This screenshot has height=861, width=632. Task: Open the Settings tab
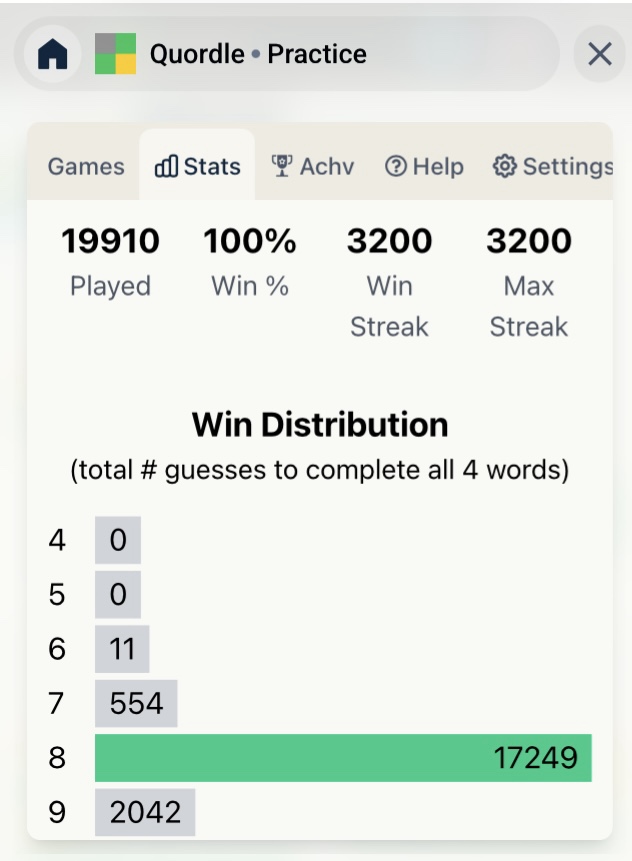coord(553,166)
